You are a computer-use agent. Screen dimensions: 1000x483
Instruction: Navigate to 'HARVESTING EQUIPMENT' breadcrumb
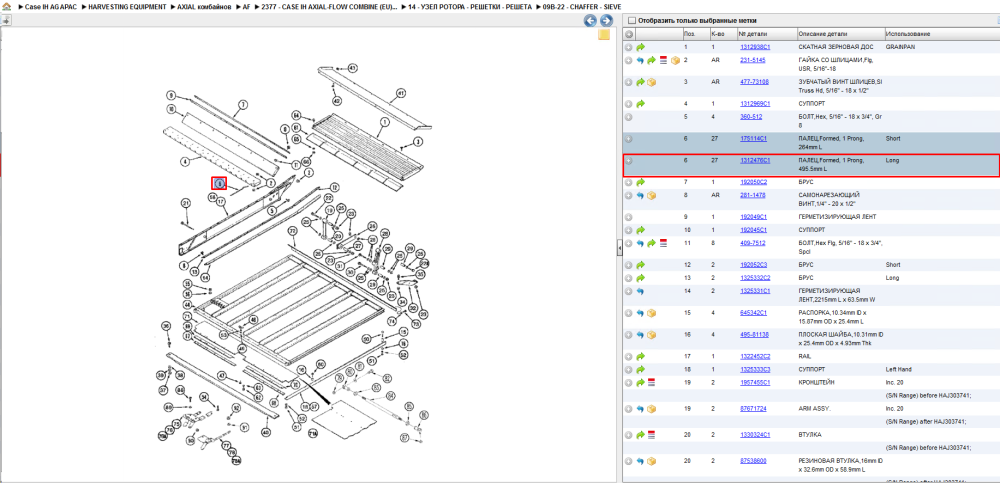click(x=125, y=6)
